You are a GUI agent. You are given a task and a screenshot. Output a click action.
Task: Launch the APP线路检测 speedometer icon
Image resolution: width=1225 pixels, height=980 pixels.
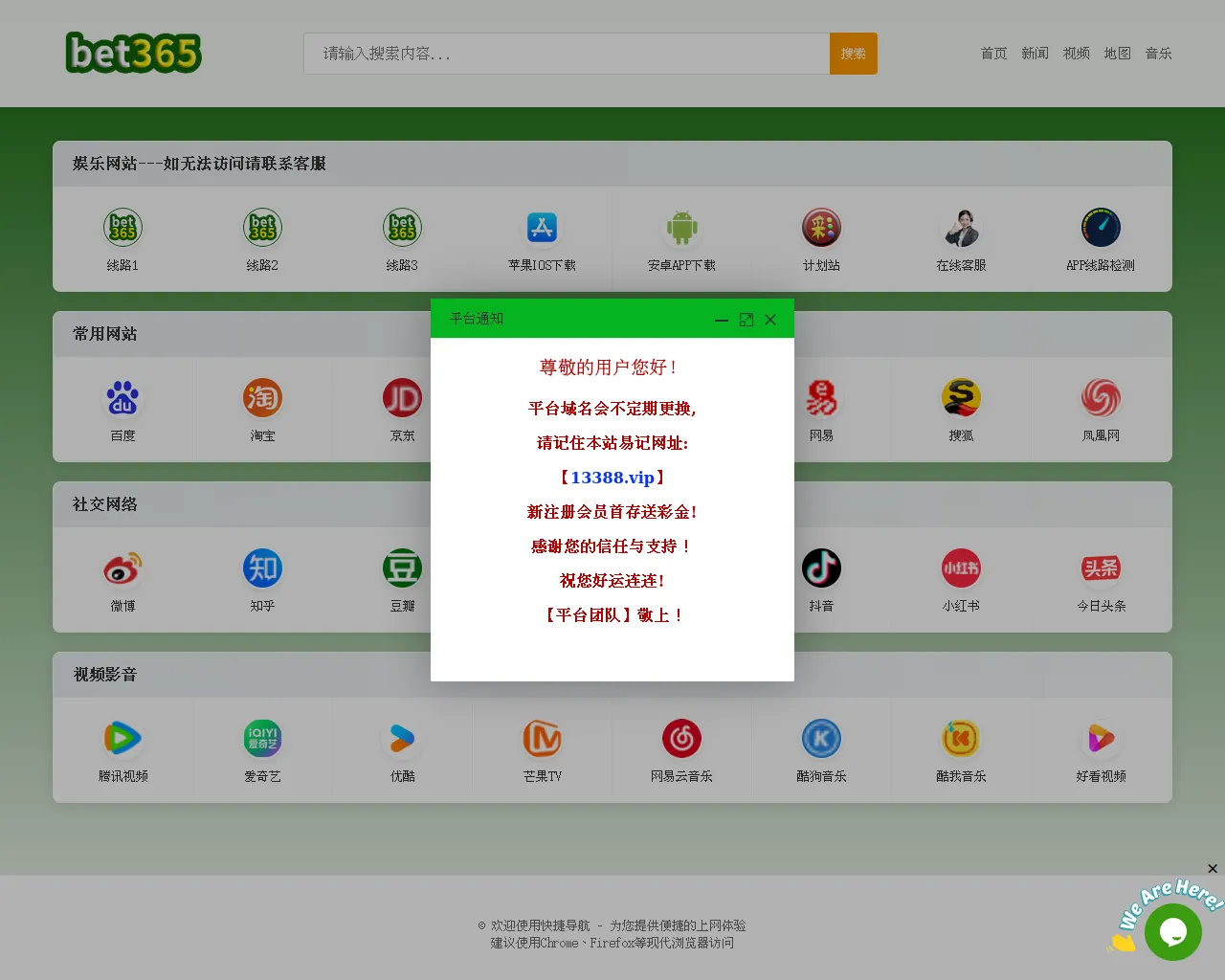[1101, 228]
